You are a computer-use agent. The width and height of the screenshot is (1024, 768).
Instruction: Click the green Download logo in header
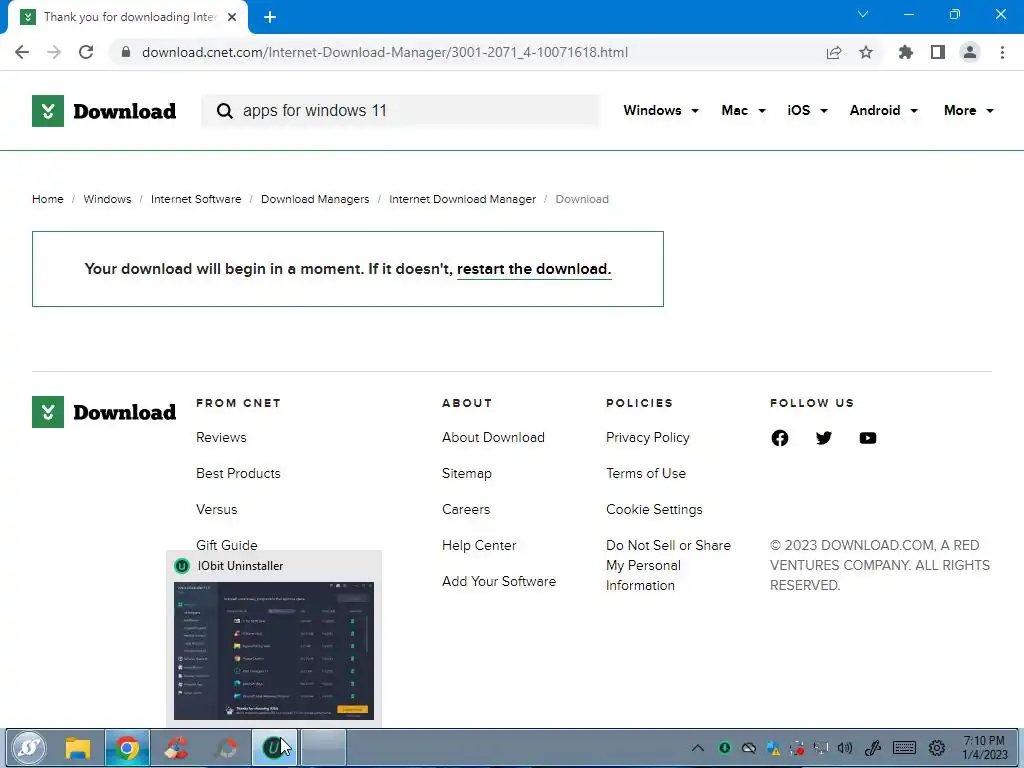pyautogui.click(x=104, y=111)
